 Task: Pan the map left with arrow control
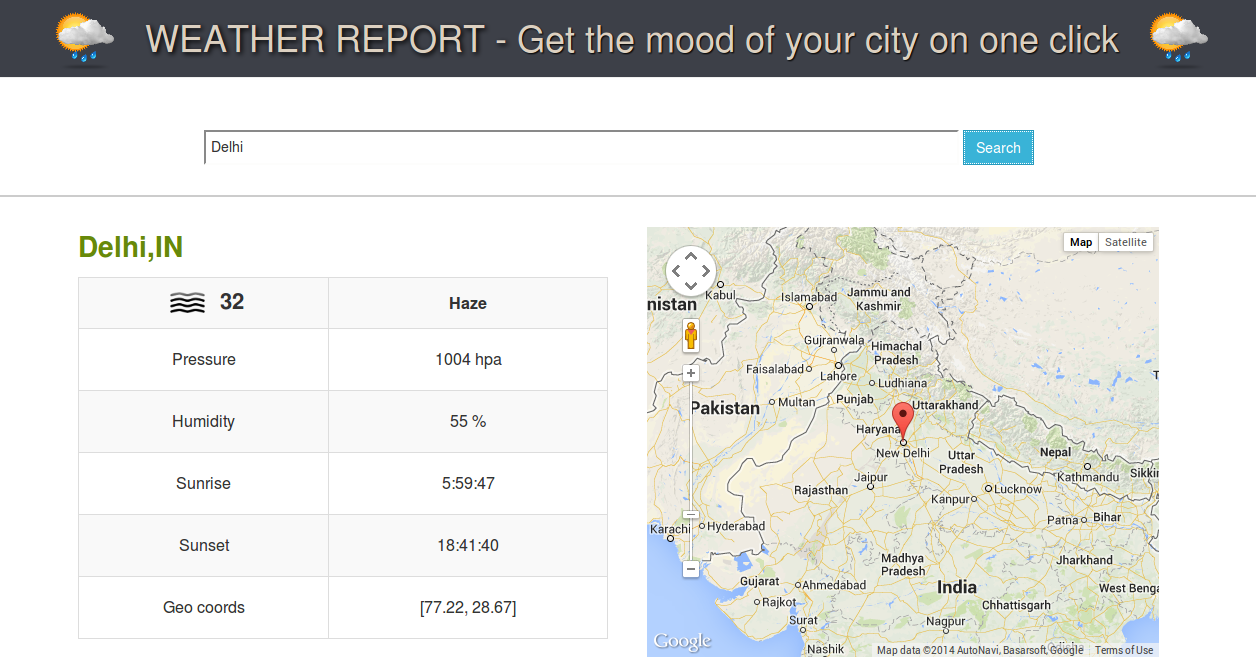click(675, 271)
